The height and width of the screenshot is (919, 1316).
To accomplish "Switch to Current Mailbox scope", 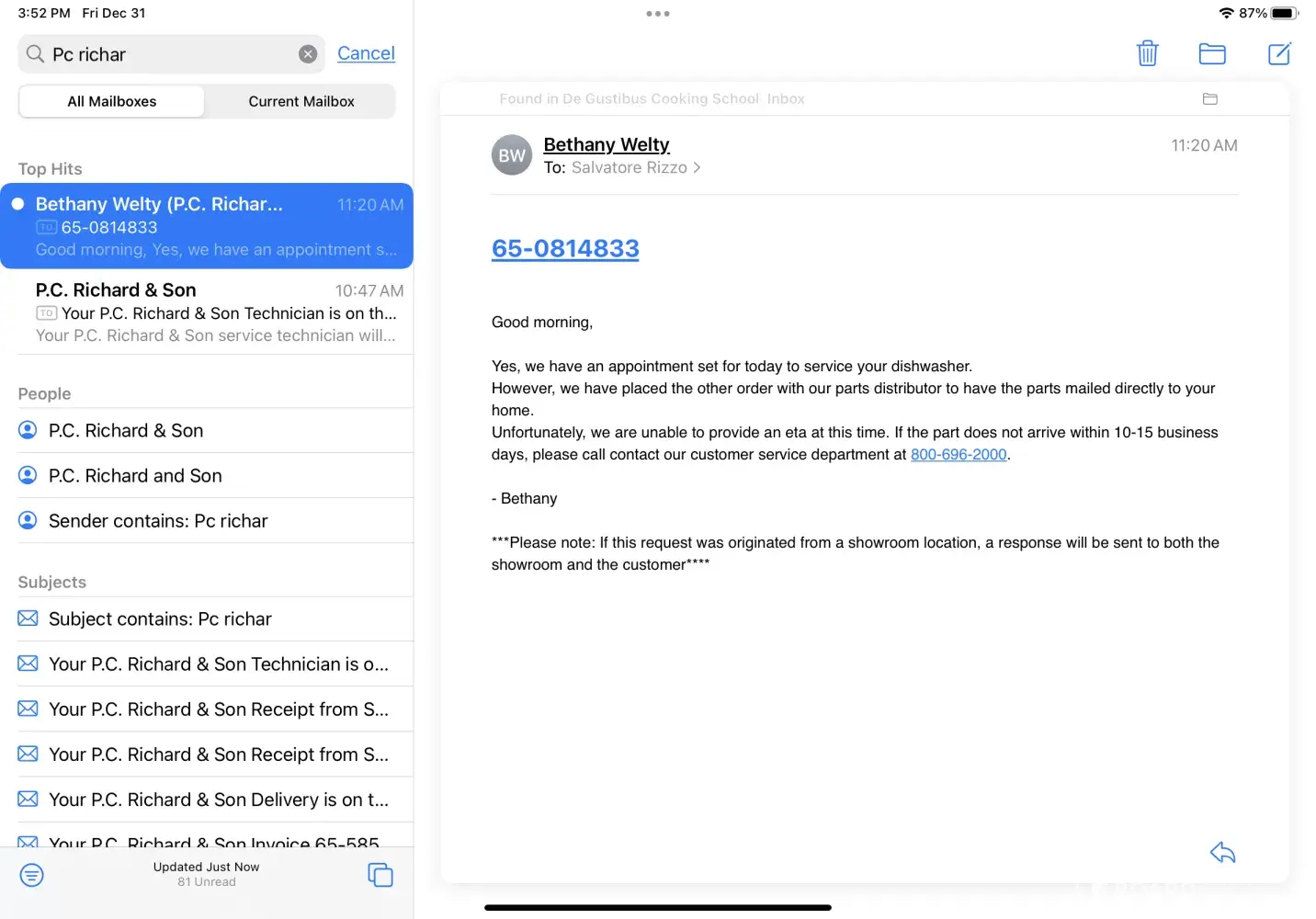I will (301, 101).
